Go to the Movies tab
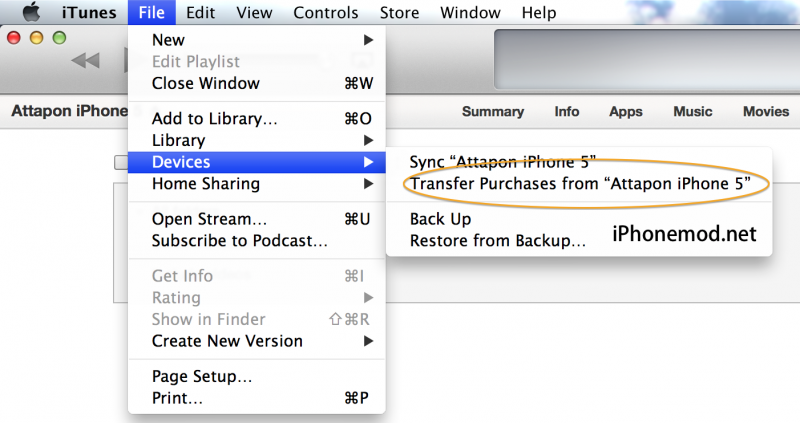The height and width of the screenshot is (423, 800). point(766,112)
